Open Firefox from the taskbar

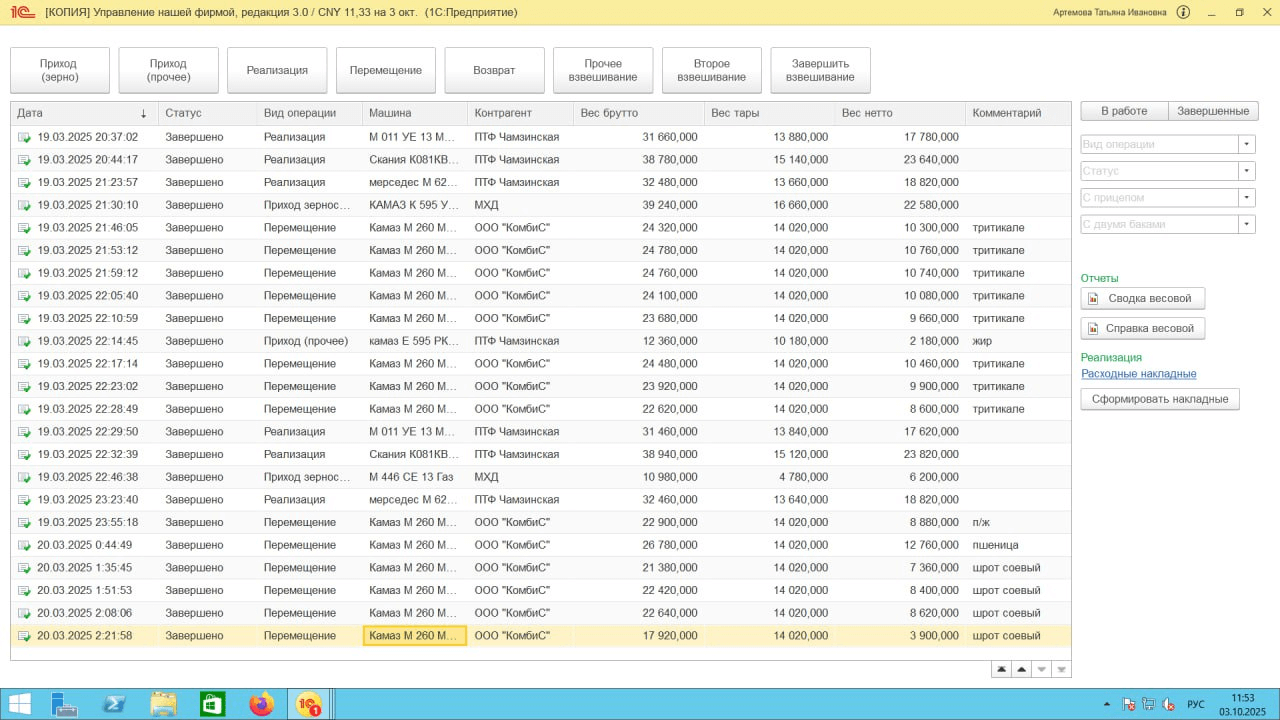coord(261,704)
